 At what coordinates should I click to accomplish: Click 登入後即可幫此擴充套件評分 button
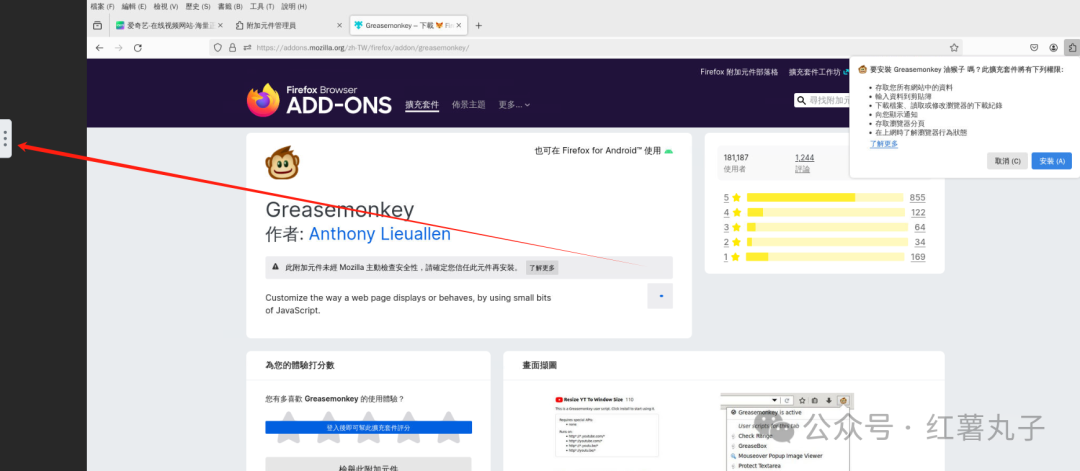coord(368,428)
